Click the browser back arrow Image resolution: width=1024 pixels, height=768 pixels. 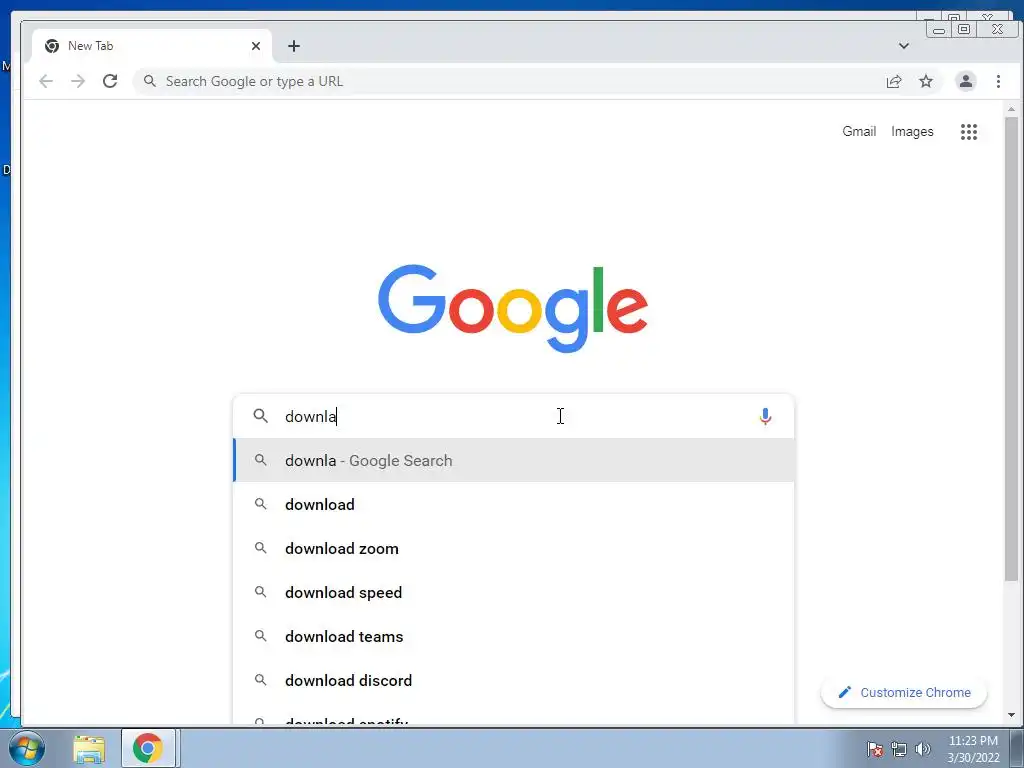[x=46, y=81]
